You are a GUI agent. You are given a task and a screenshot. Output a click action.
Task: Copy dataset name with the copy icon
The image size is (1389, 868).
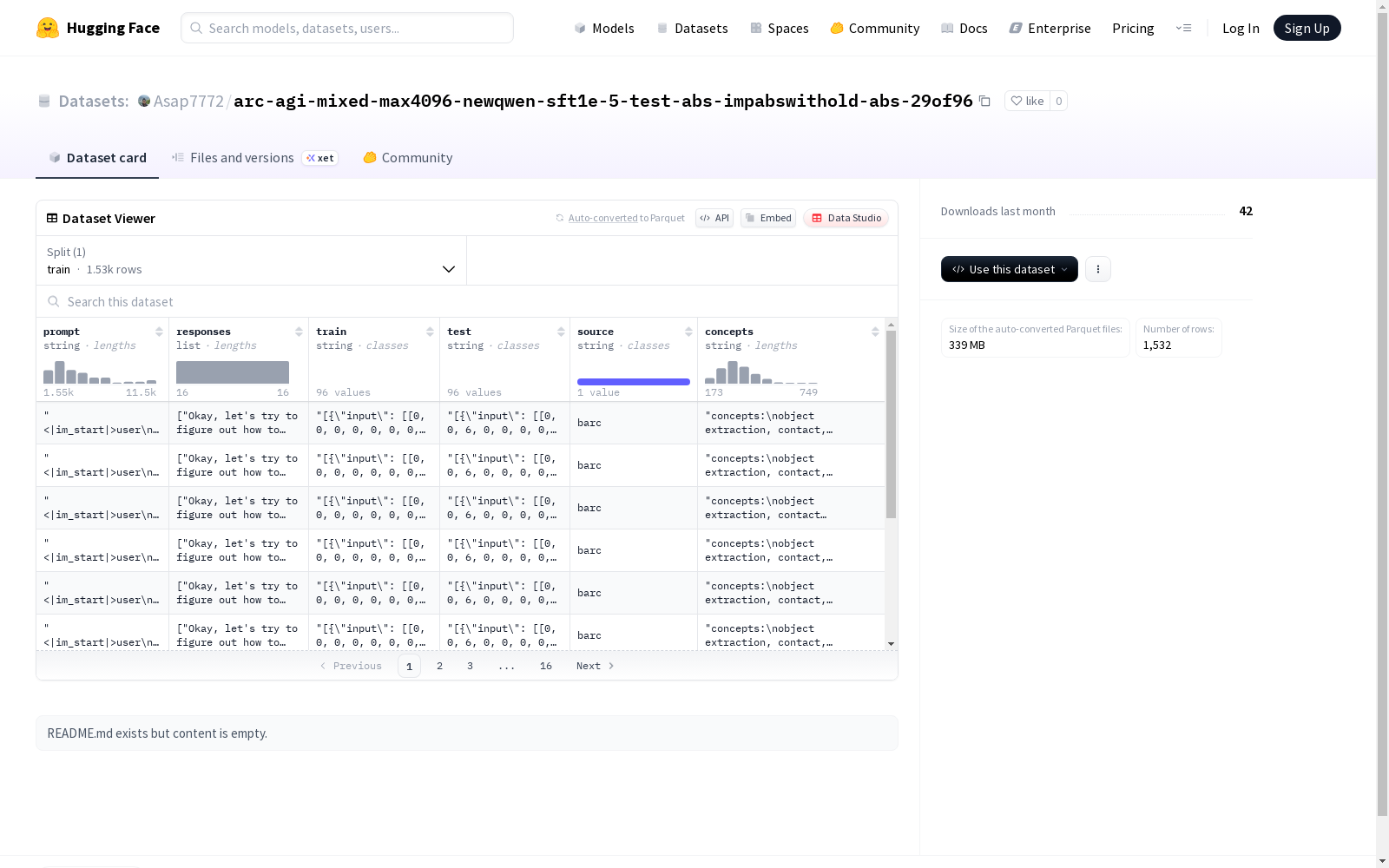pos(984,101)
